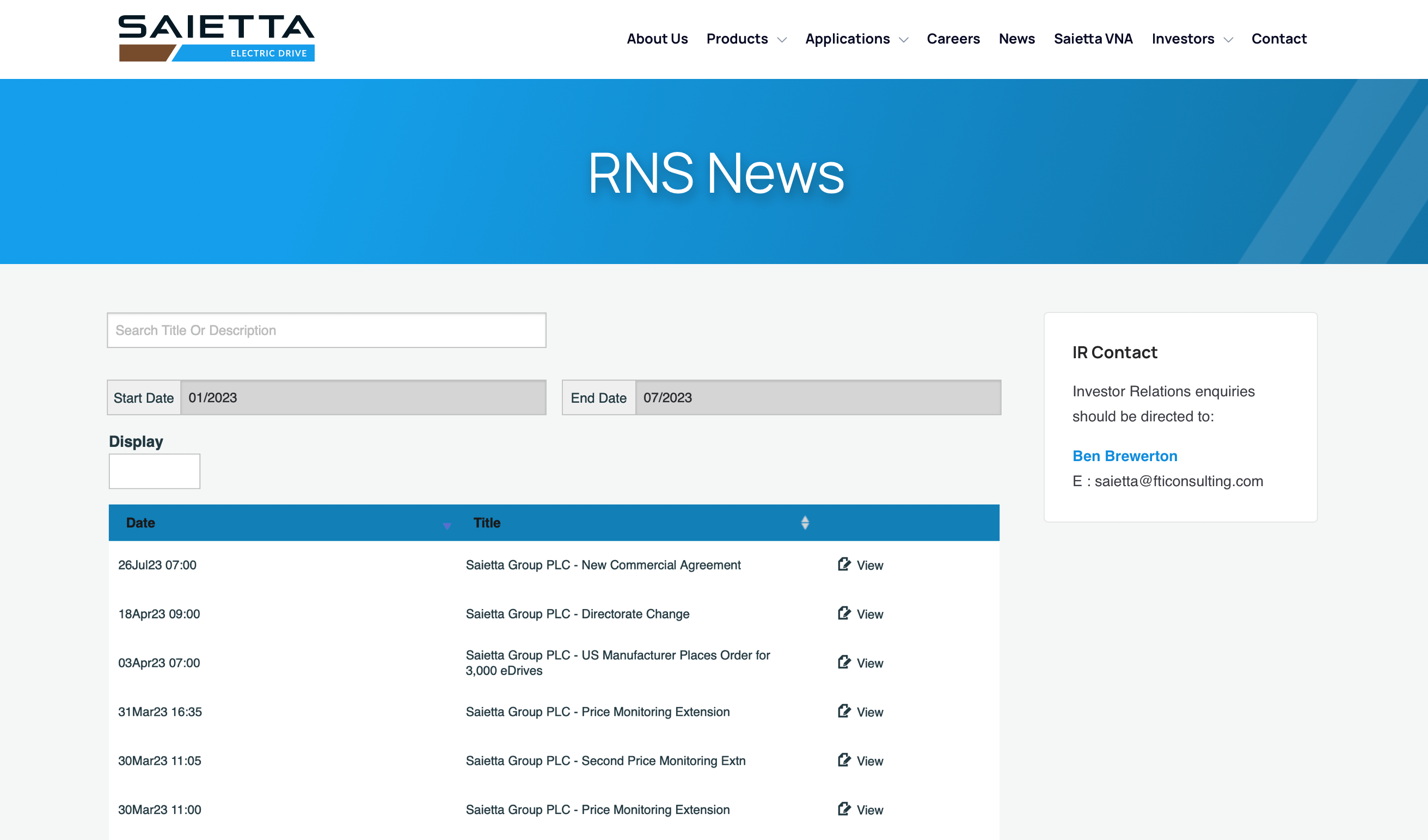Click view icon for Second Price Monitoring Extn

coord(844,760)
